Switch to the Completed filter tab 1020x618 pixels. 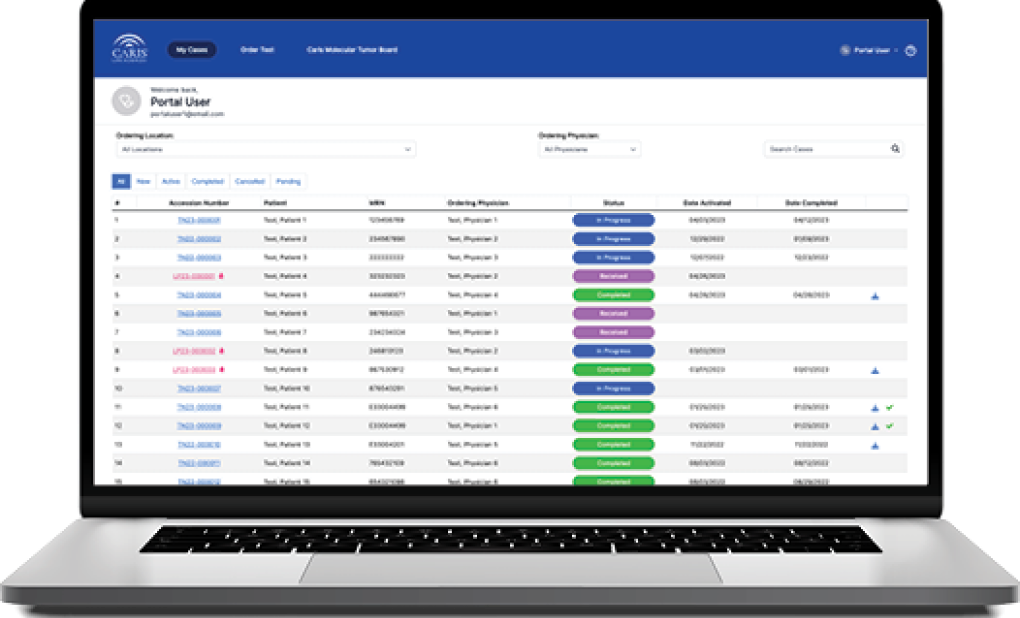pos(207,182)
